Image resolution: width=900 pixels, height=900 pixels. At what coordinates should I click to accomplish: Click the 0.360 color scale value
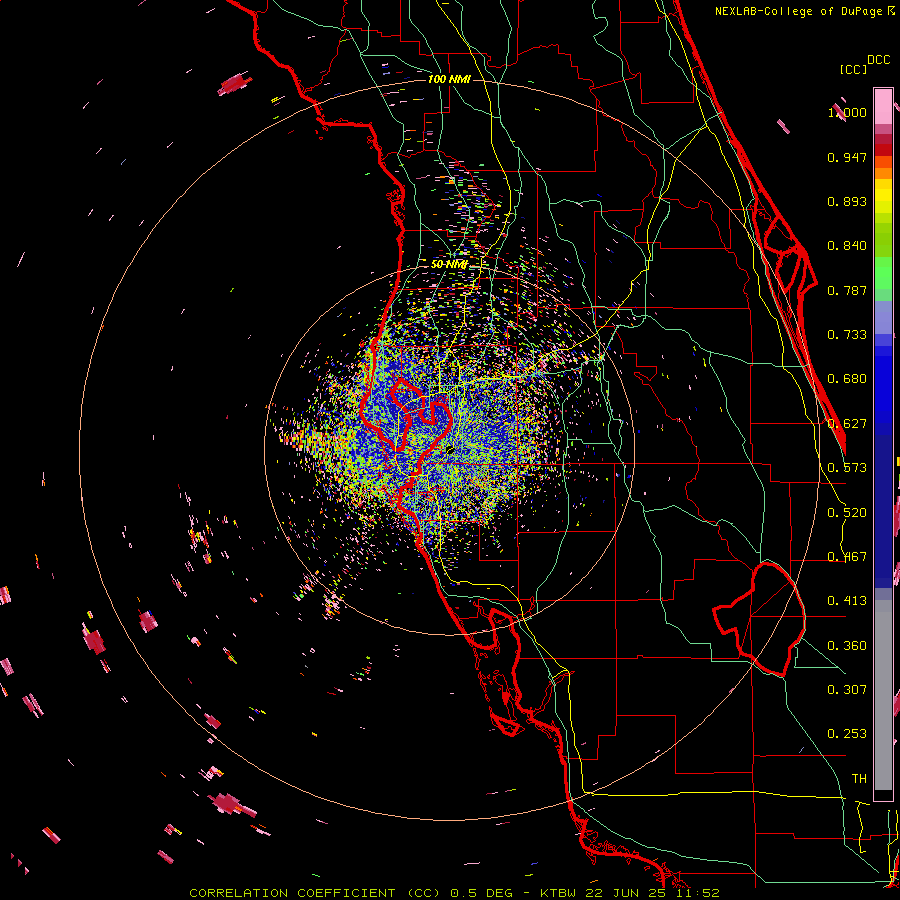[x=847, y=646]
